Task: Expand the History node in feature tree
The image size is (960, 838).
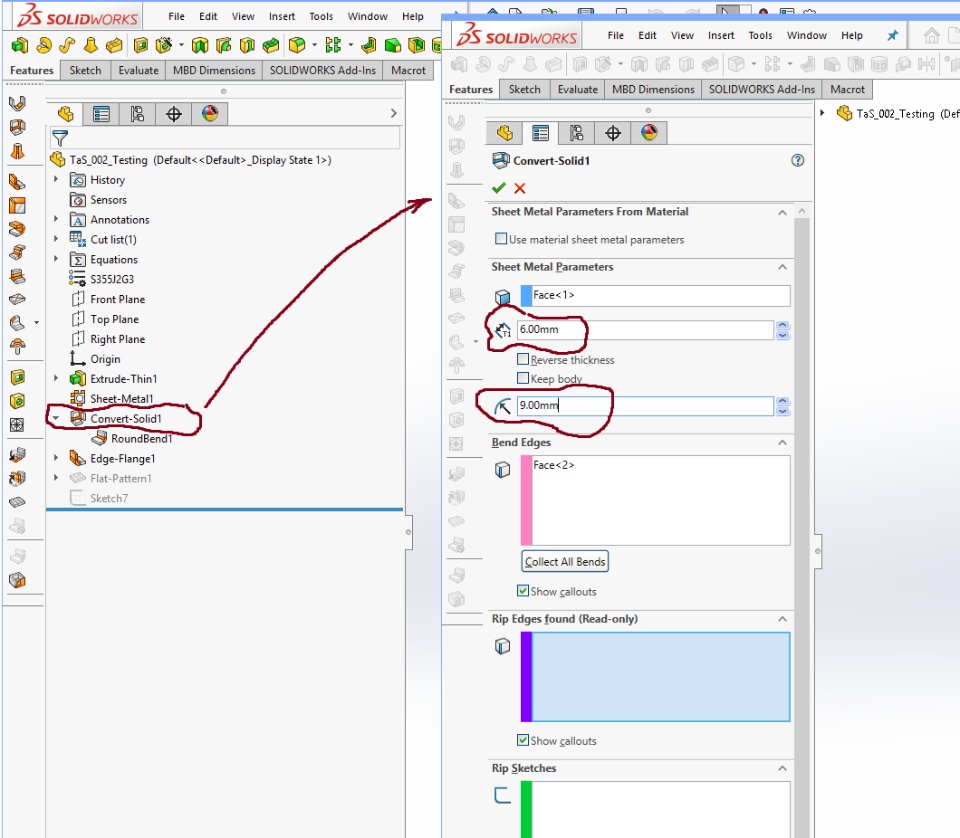Action: 56,179
